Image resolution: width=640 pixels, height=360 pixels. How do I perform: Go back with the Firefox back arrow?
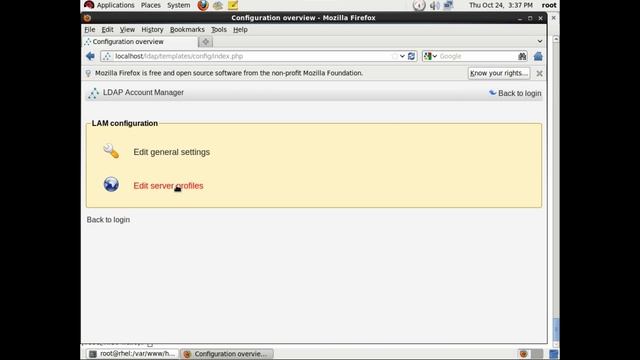tap(91, 56)
